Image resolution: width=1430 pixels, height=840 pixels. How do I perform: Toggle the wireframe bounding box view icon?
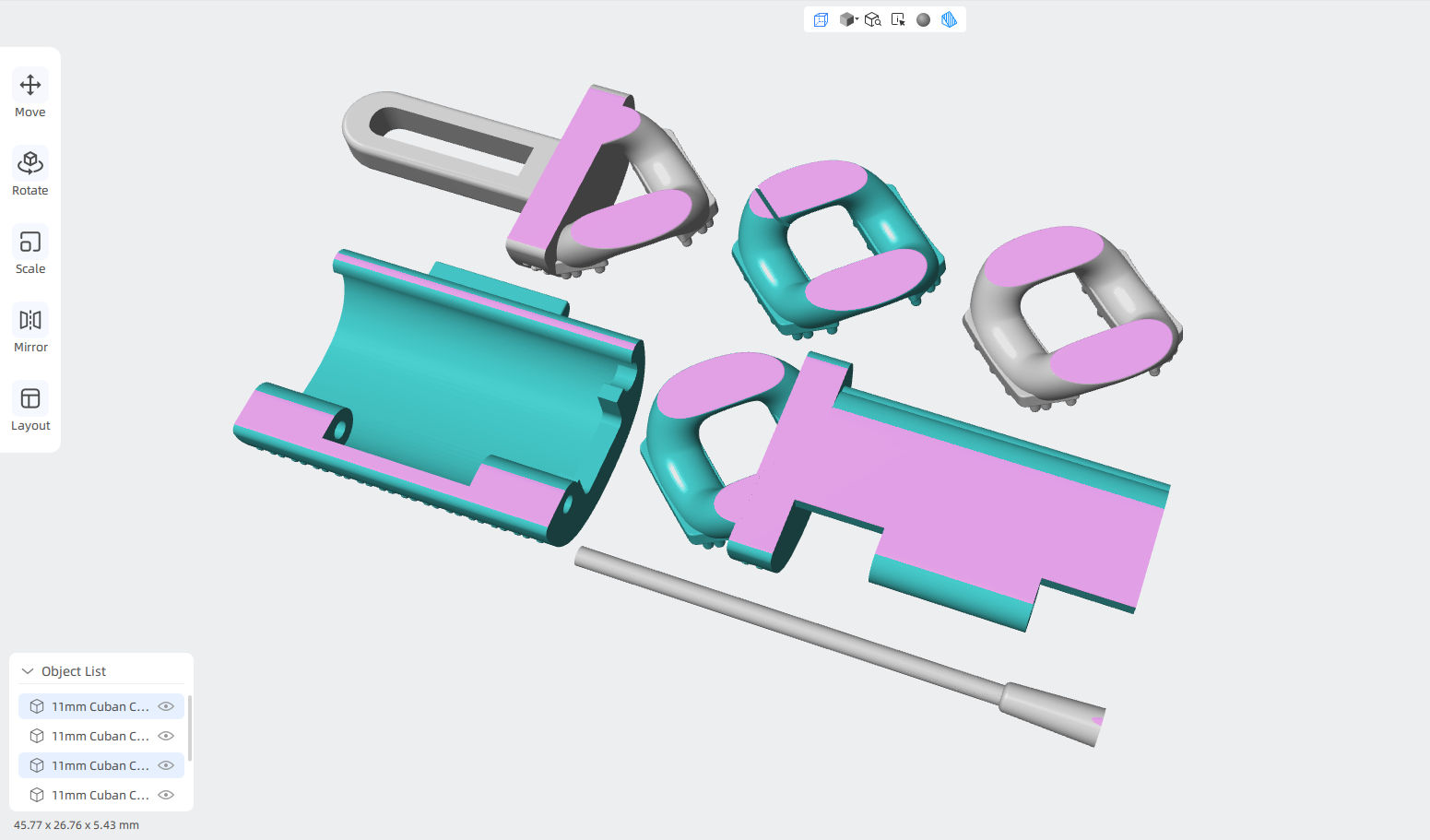pyautogui.click(x=821, y=19)
